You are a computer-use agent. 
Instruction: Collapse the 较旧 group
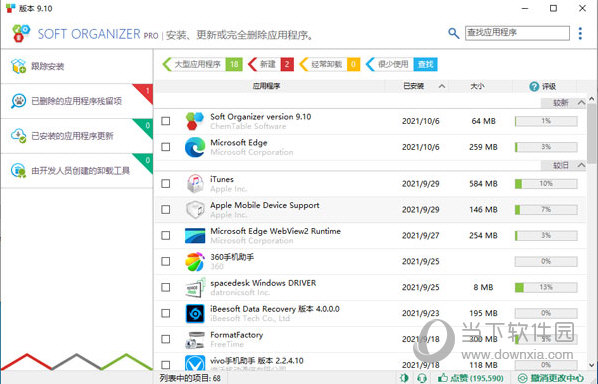[581, 165]
